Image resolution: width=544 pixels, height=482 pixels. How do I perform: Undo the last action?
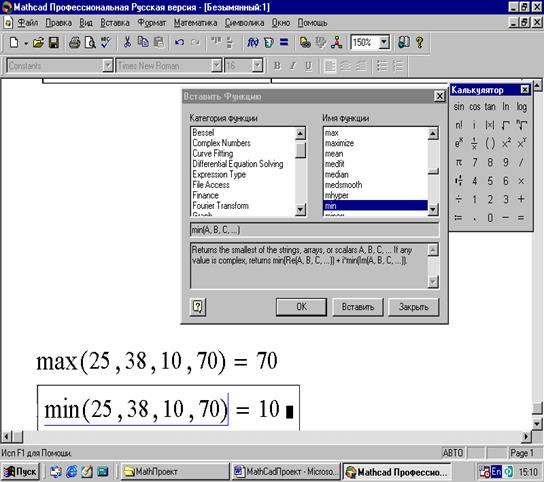coord(179,43)
